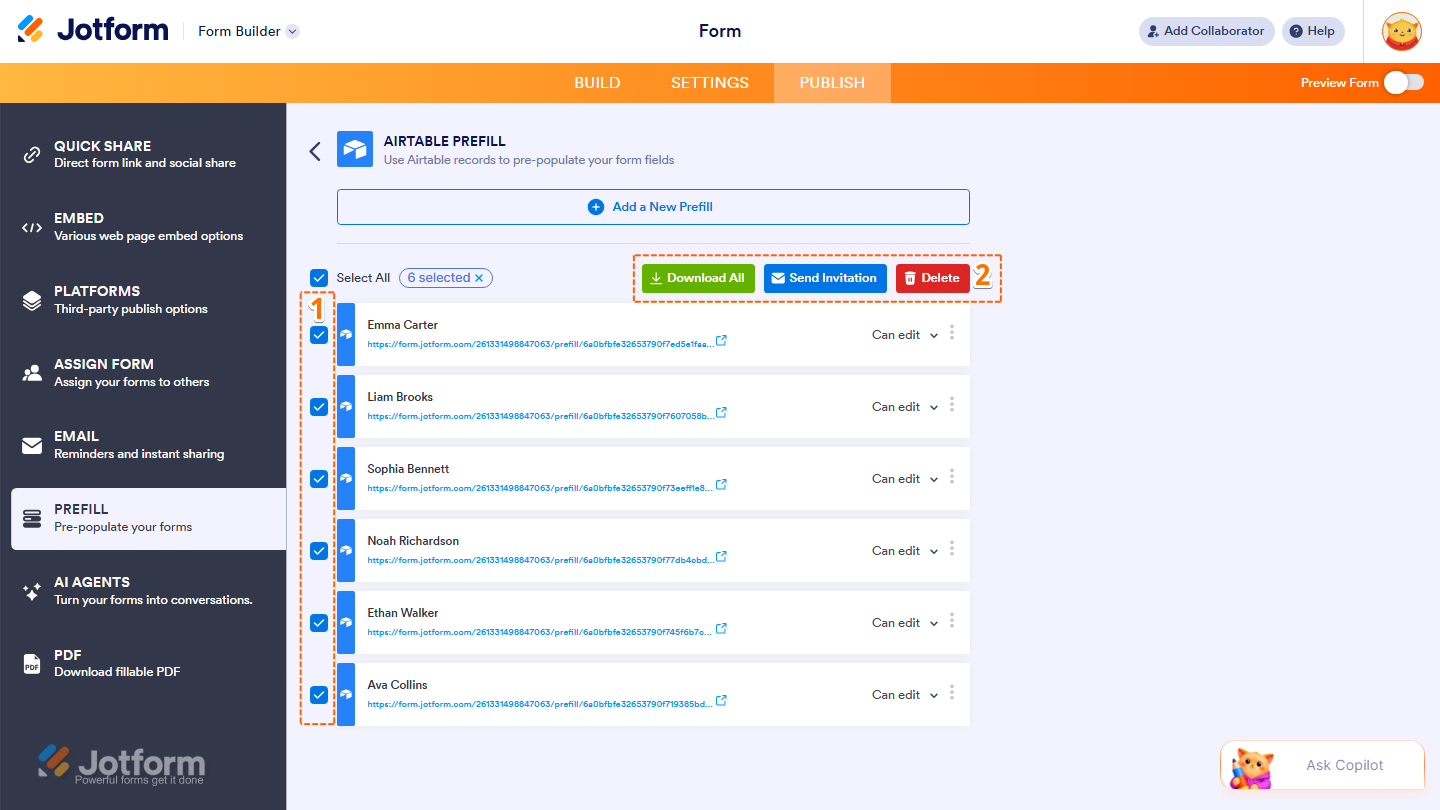Expand Form Builder dropdown in header
This screenshot has height=810, width=1440.
click(292, 31)
